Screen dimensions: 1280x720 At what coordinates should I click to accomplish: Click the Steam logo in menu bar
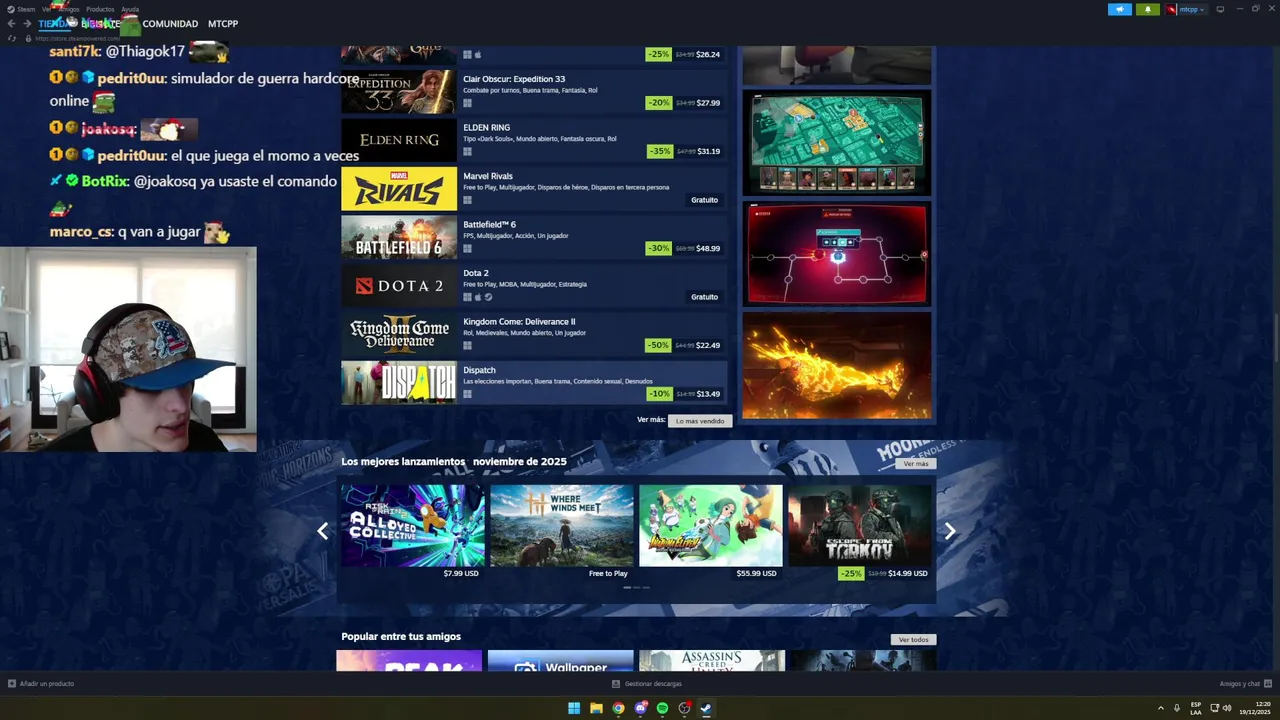tap(11, 9)
